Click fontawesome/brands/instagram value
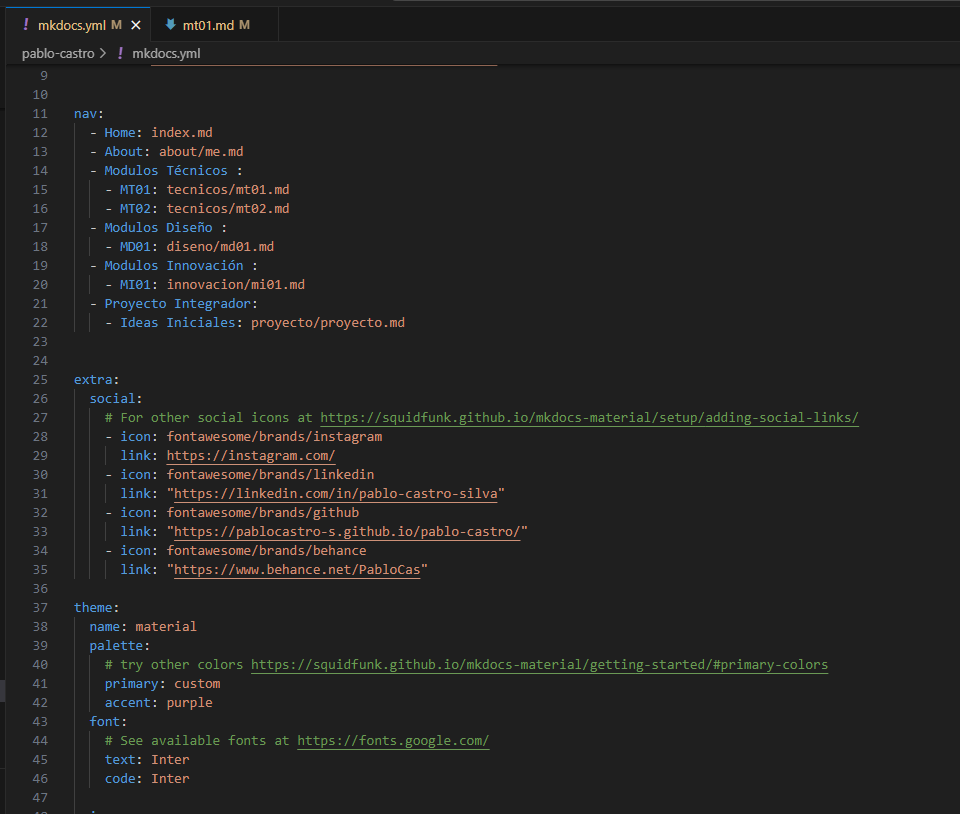 click(x=274, y=437)
